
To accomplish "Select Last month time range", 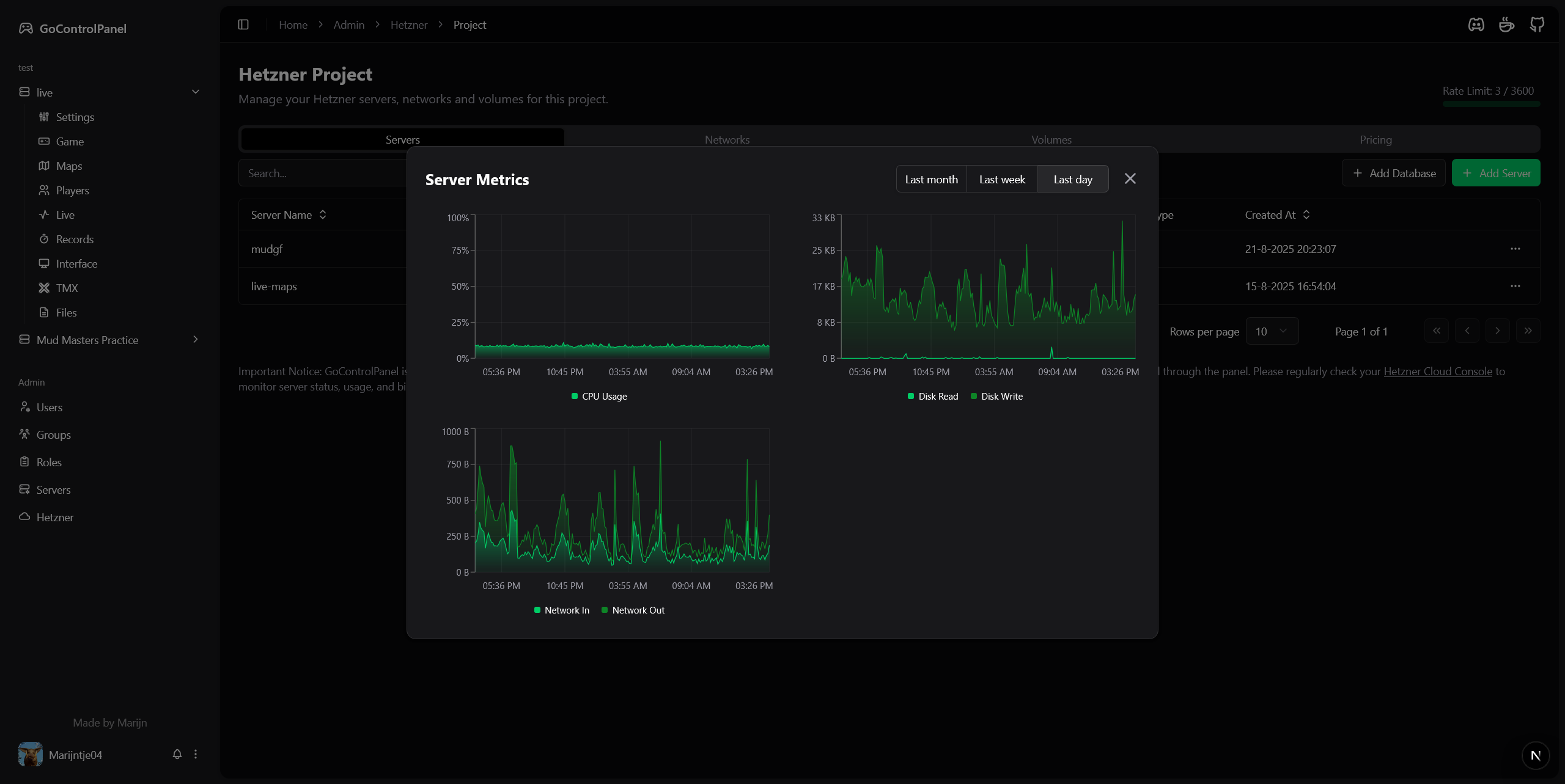I will (x=931, y=179).
